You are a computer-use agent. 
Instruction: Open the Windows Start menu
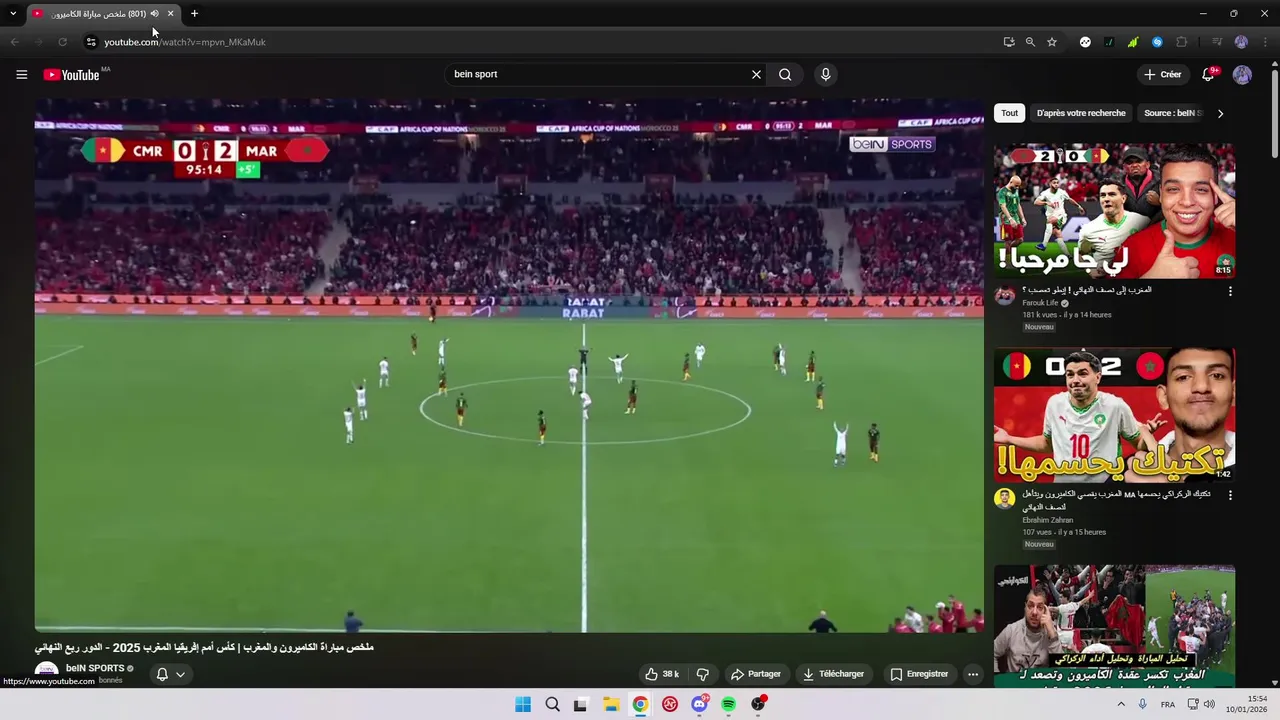(x=523, y=704)
